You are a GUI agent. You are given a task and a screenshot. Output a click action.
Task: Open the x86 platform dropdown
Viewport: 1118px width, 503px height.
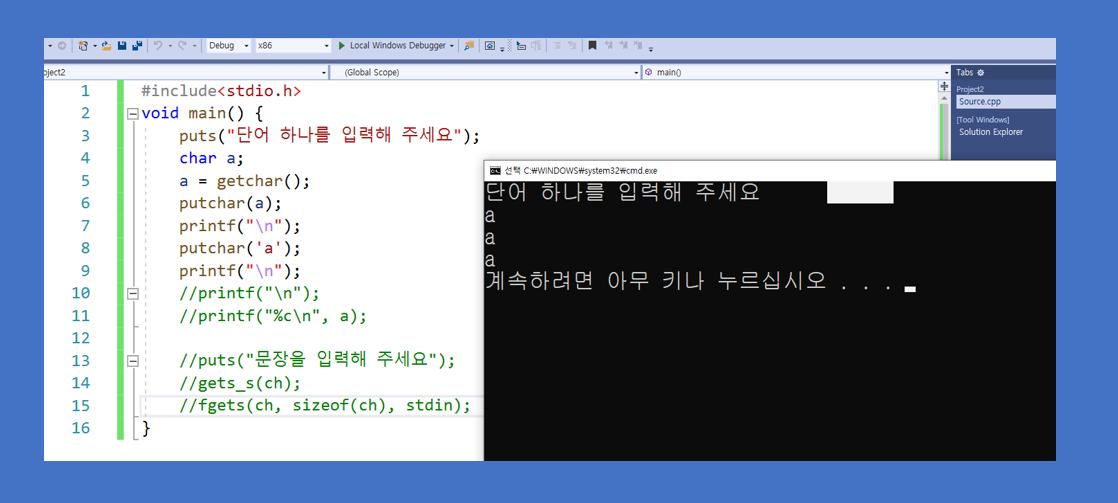pos(294,46)
